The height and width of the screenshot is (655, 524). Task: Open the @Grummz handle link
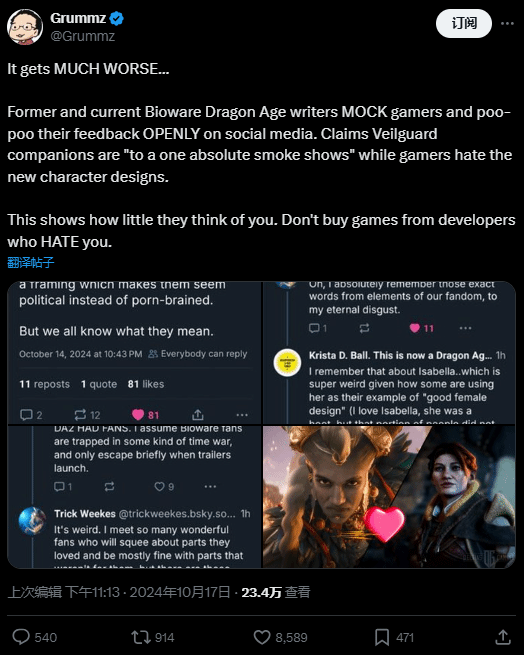[x=83, y=36]
